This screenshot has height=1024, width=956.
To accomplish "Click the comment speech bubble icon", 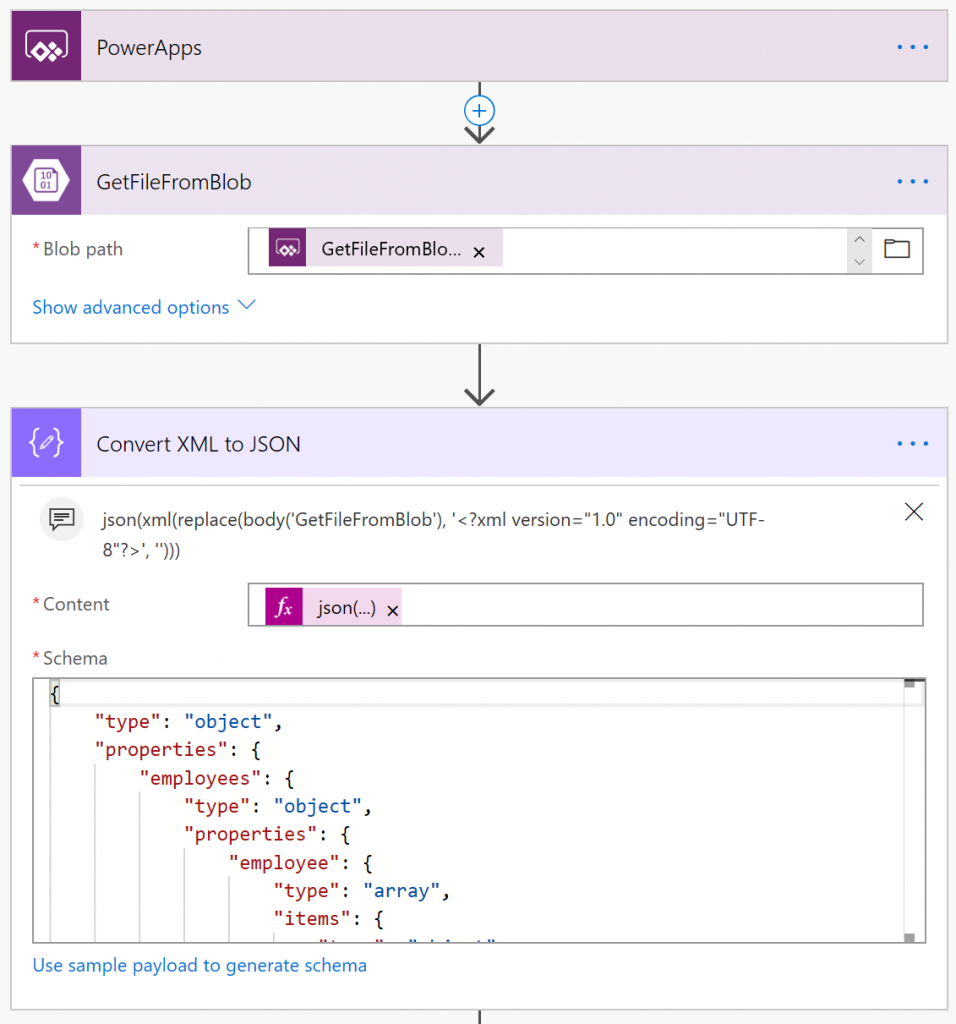I will (62, 519).
